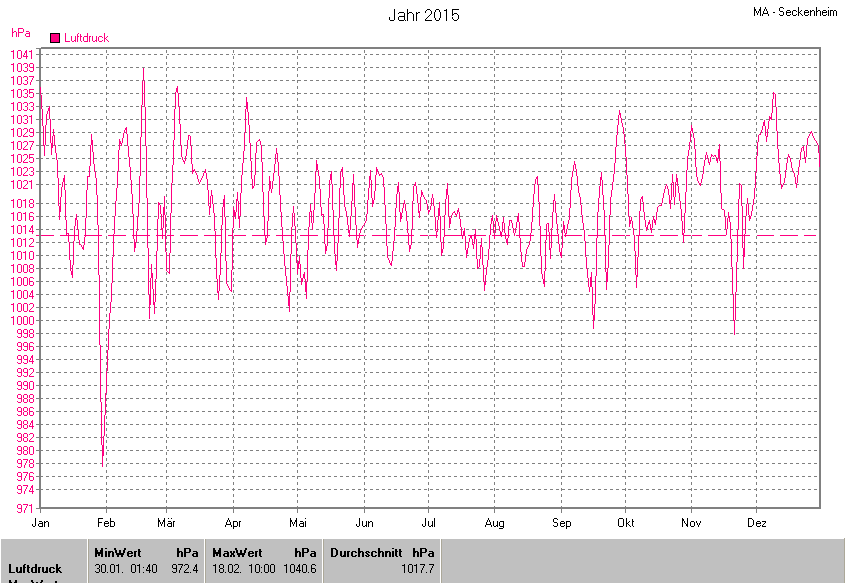Click the hPa unit label above y-axis

coord(20,33)
